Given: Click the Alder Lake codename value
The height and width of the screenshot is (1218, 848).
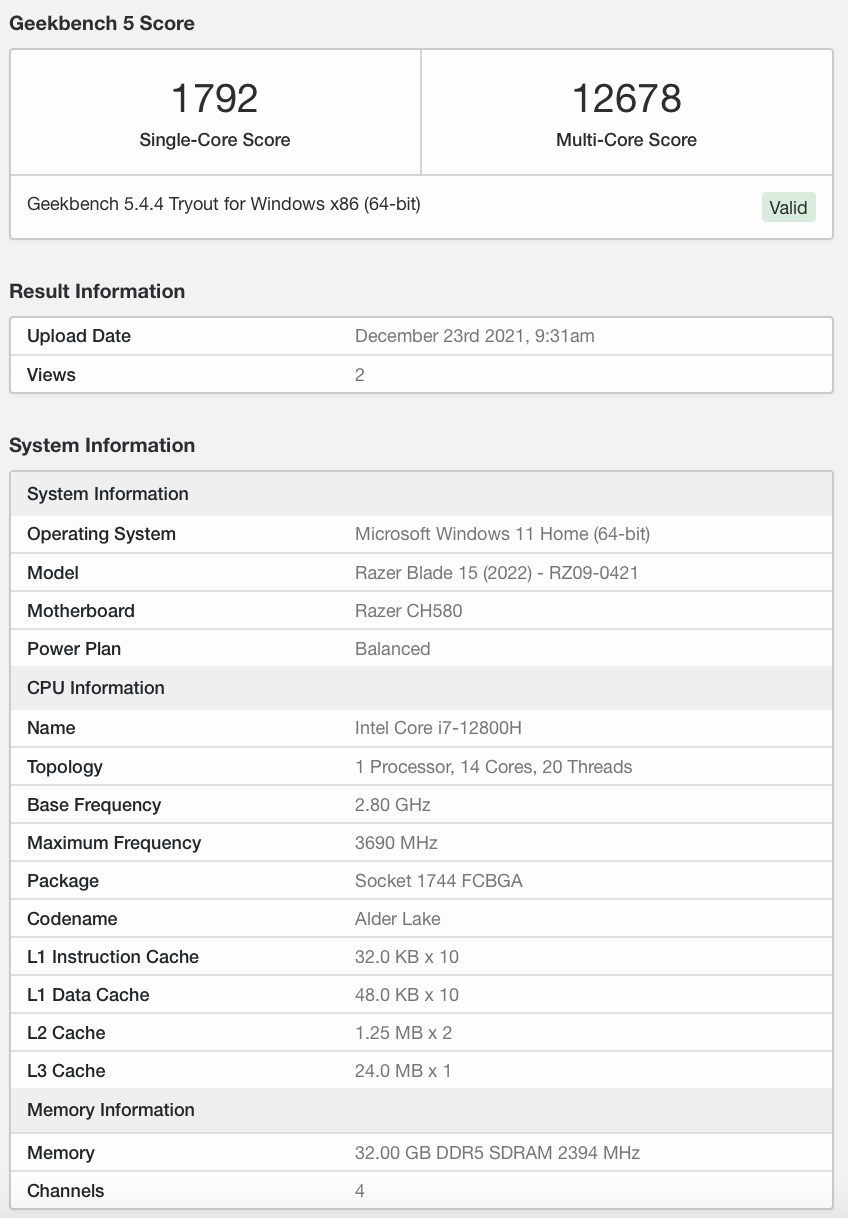Looking at the screenshot, I should pyautogui.click(x=397, y=919).
